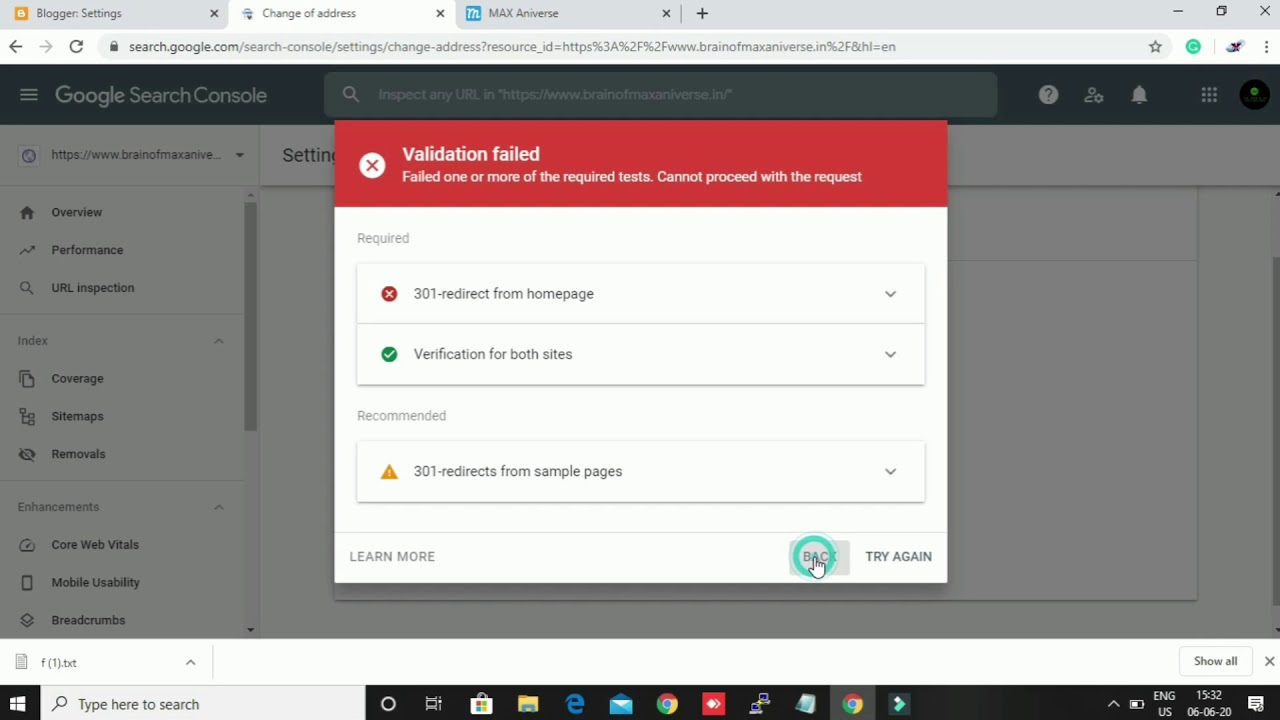Screen dimensions: 1280x720
Task: Click the TRY AGAIN button
Action: [898, 557]
